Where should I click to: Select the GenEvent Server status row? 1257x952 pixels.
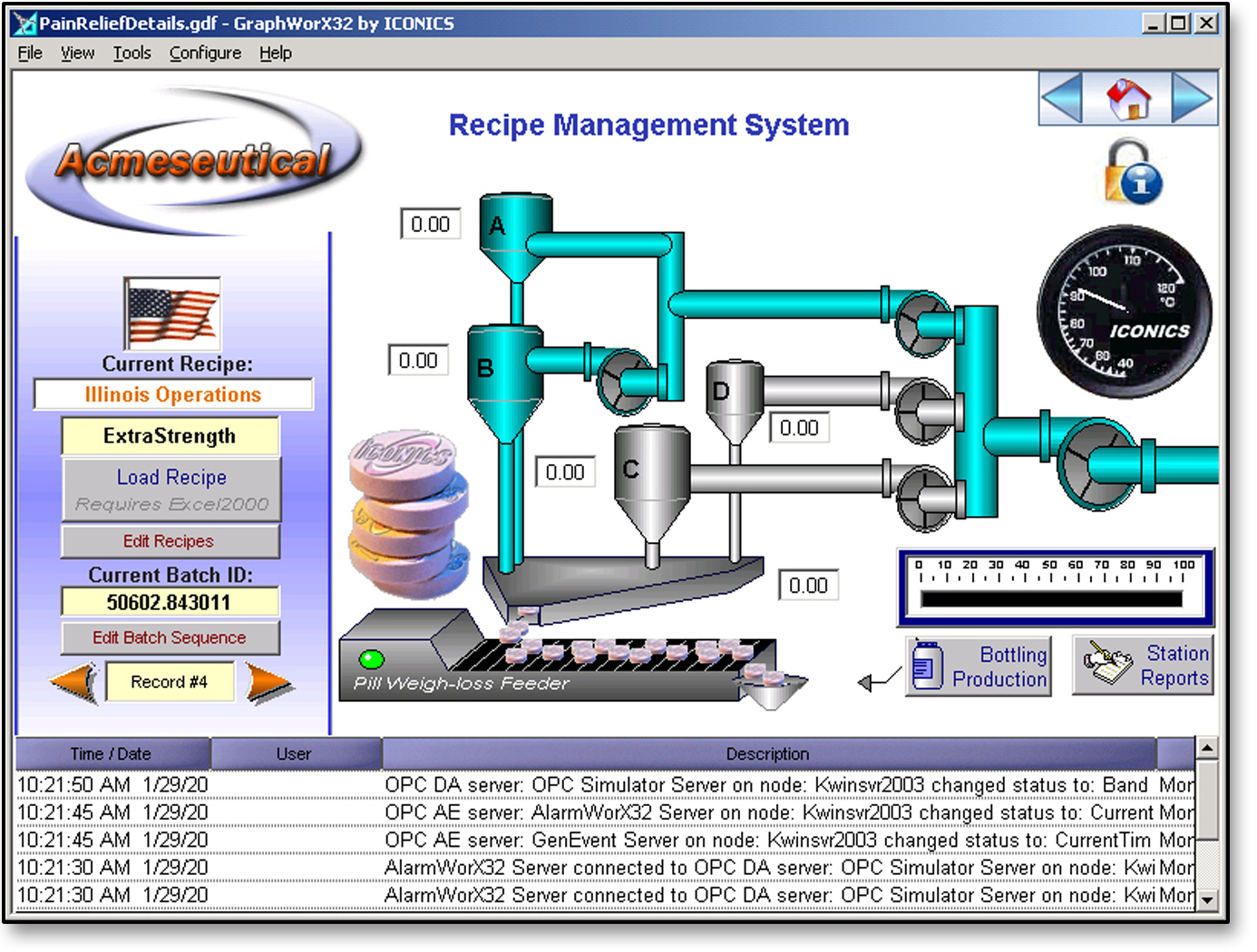tap(606, 840)
